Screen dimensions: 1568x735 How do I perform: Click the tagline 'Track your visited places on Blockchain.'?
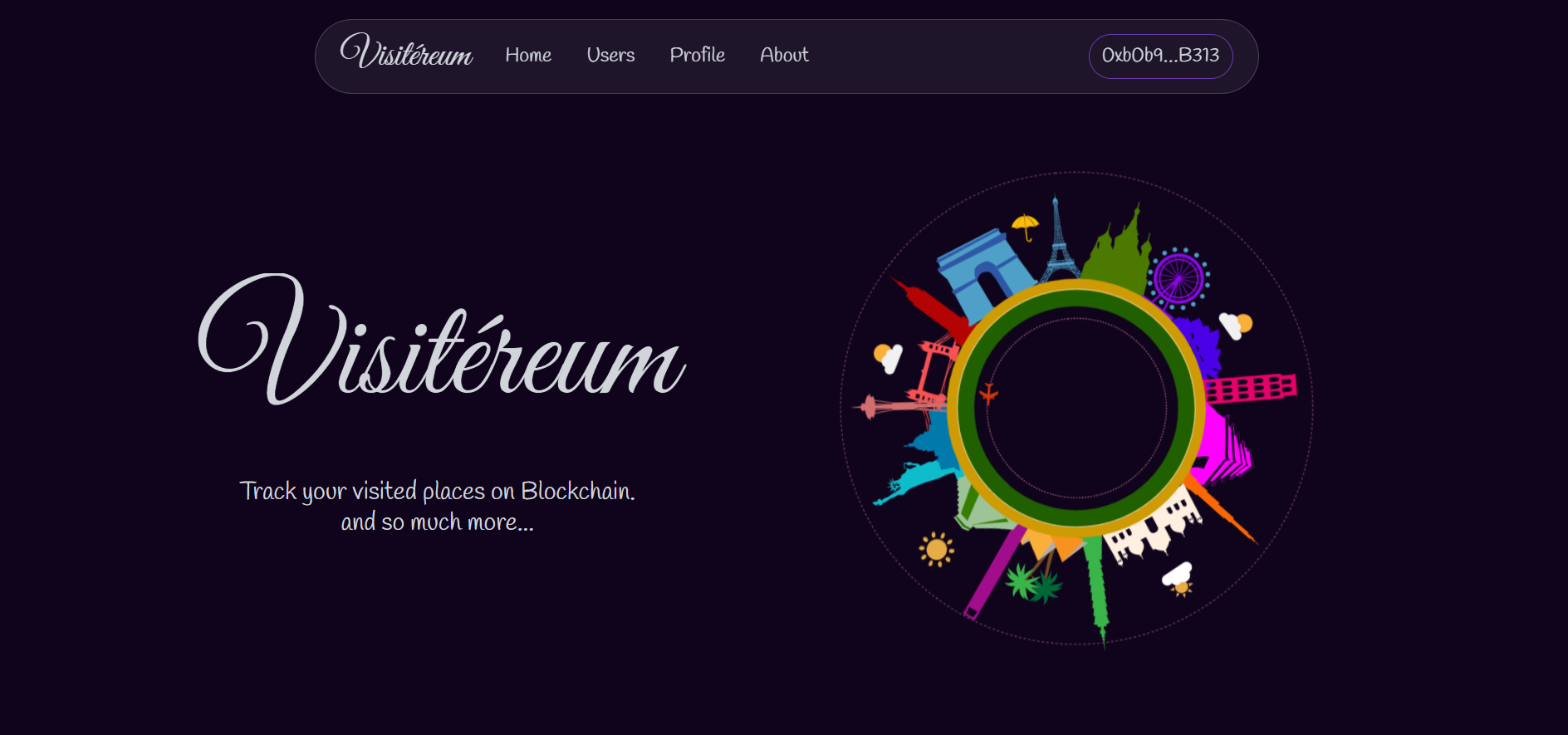[437, 491]
